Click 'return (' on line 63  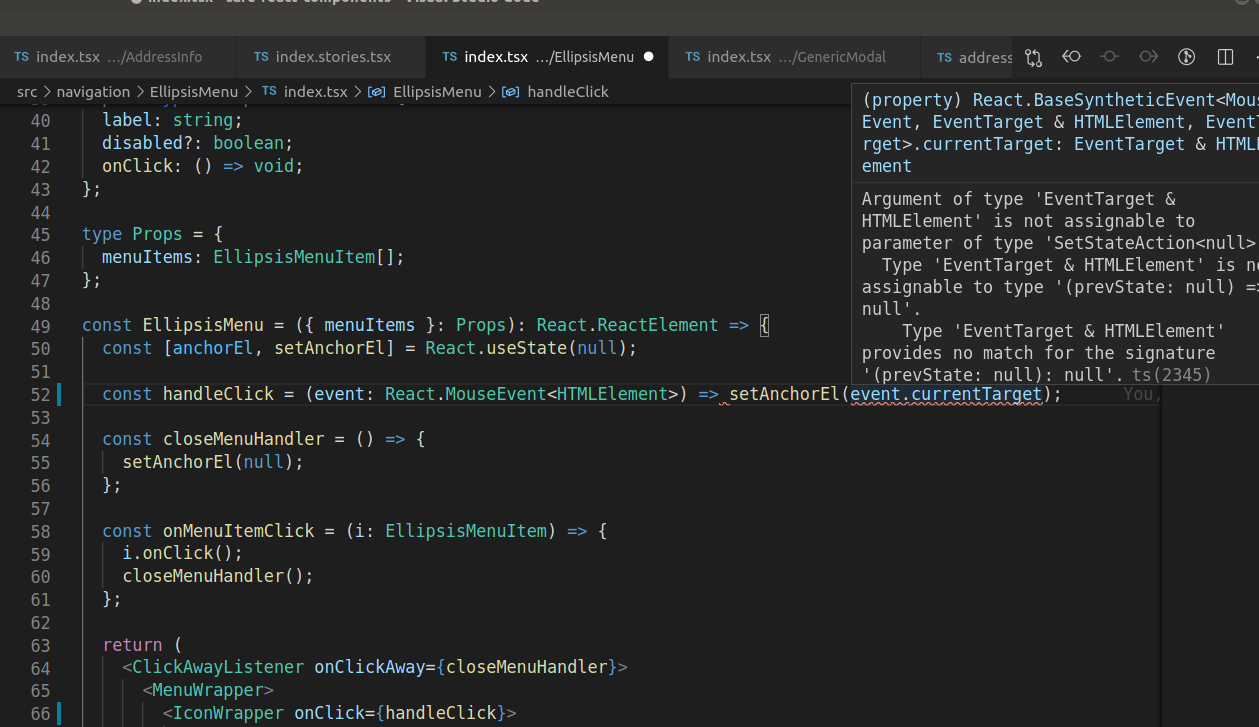142,645
